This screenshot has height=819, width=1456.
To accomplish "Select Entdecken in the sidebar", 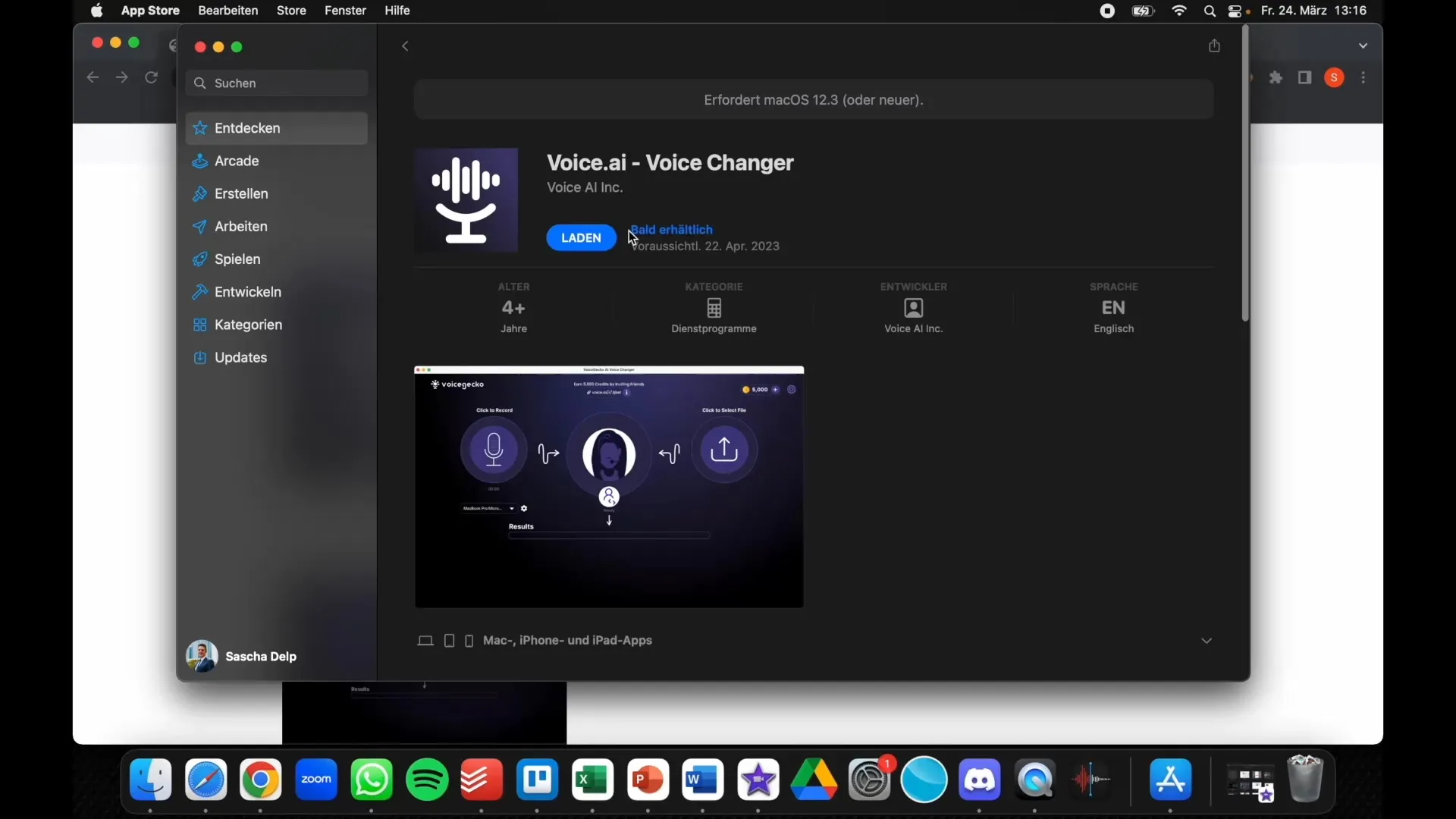I will pos(277,129).
